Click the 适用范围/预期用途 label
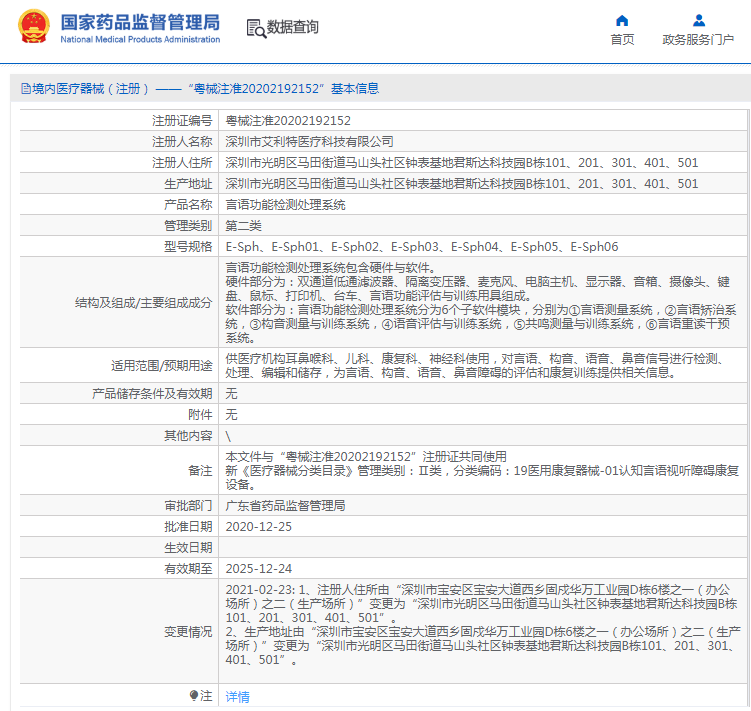The height and width of the screenshot is (711, 751). coord(161,366)
